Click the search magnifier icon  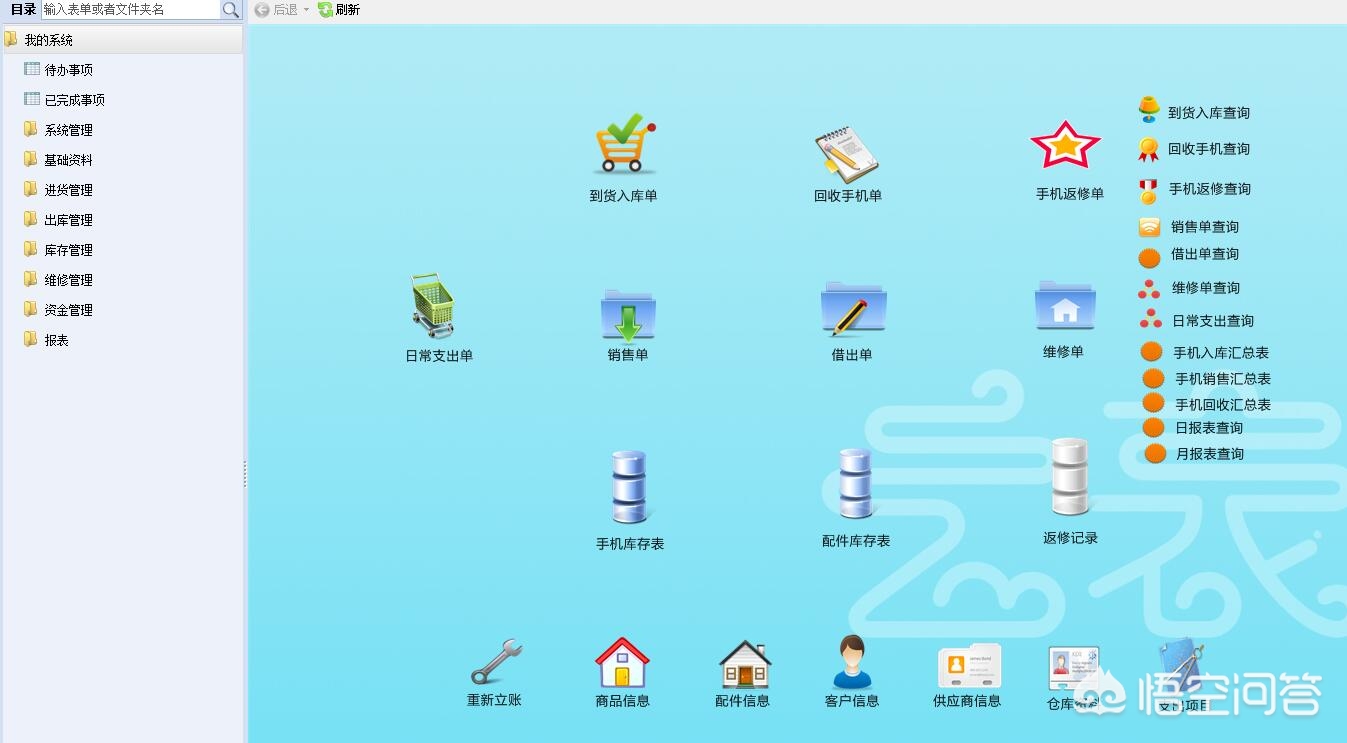click(x=231, y=10)
